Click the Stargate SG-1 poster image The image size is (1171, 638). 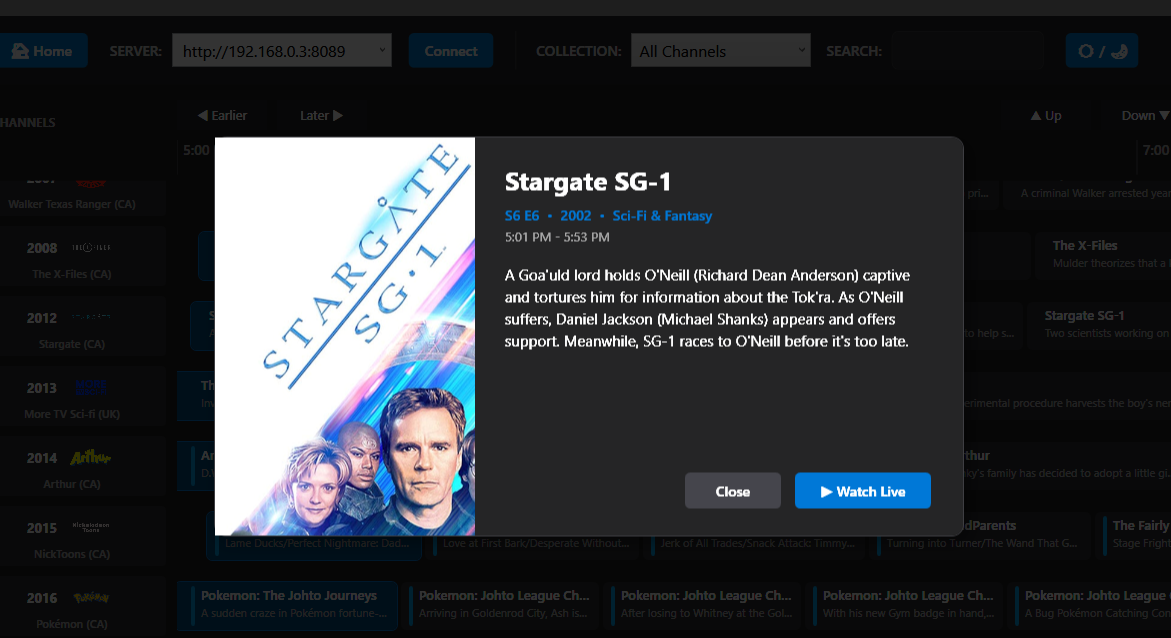click(345, 336)
